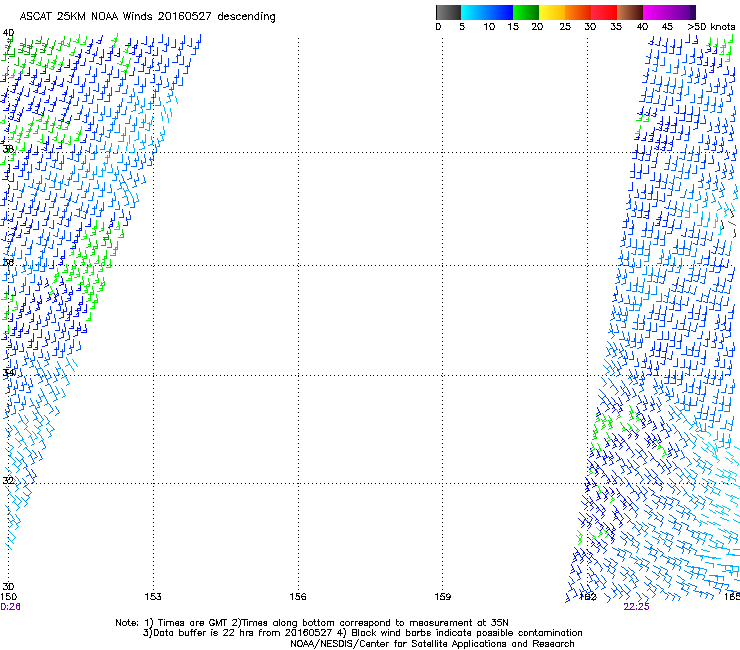Pick the magenta 40–45 knots color bar segment
The height and width of the screenshot is (650, 740).
(656, 12)
